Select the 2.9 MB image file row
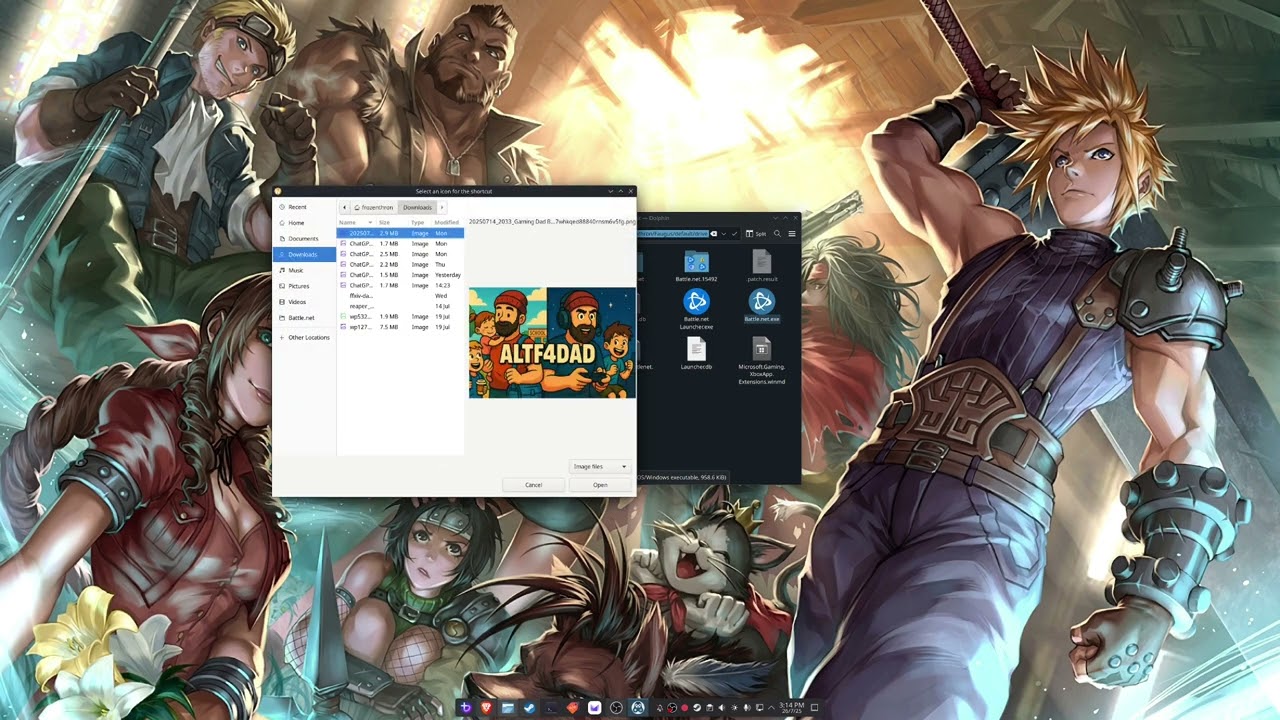Image resolution: width=1280 pixels, height=720 pixels. (x=400, y=233)
